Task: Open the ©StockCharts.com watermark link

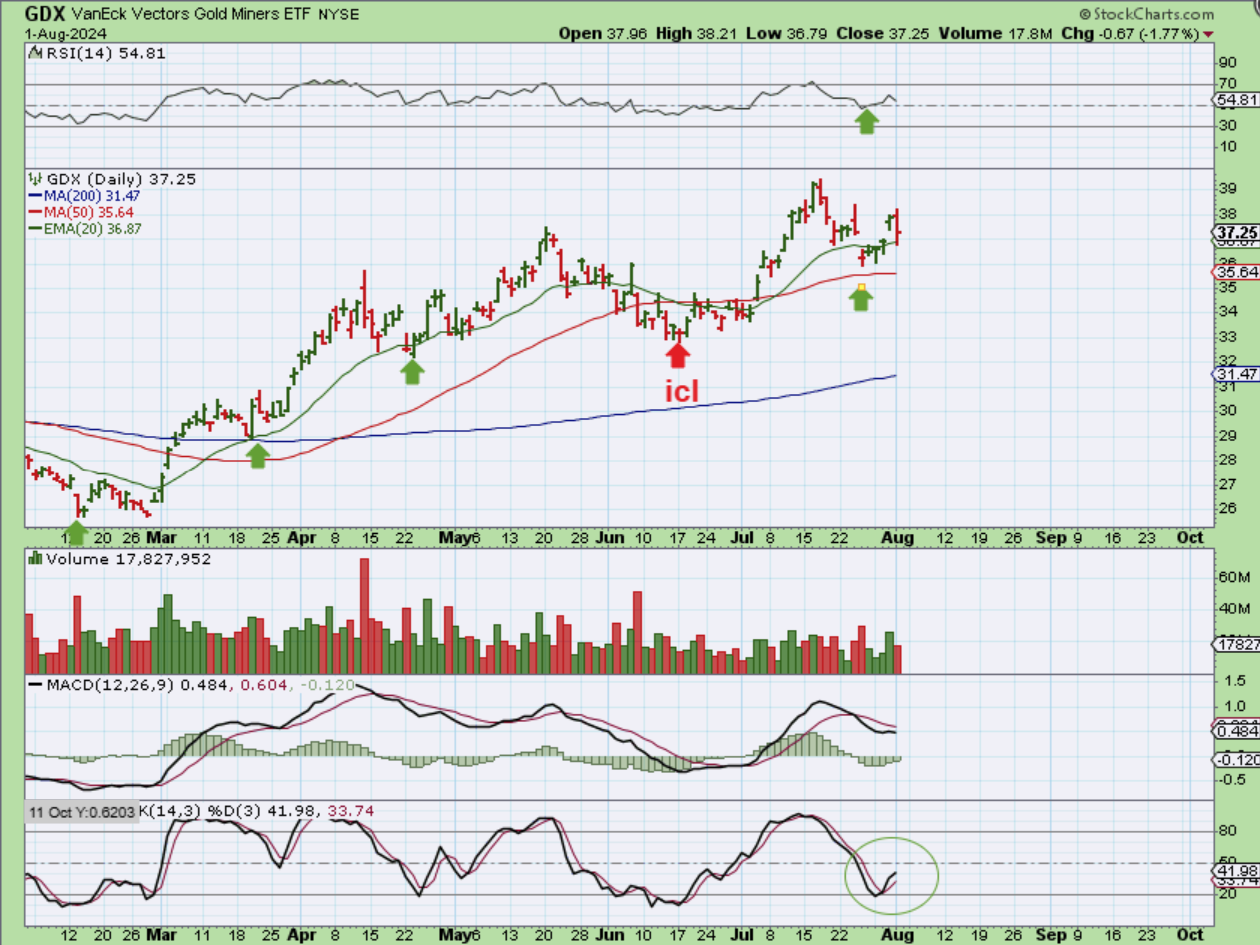Action: pyautogui.click(x=1145, y=13)
